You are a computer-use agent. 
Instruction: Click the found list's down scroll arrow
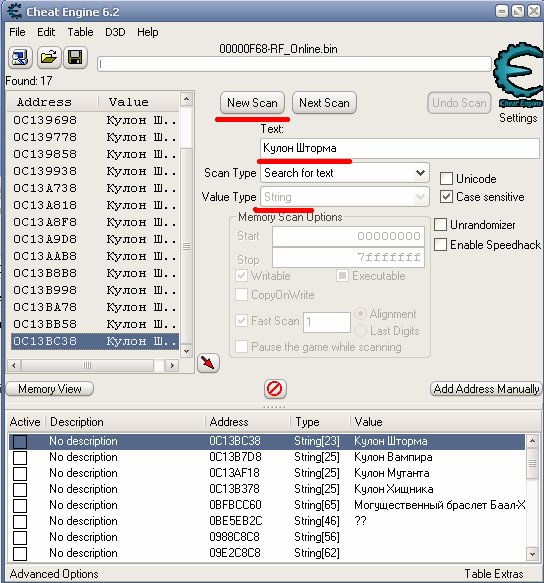[186, 351]
